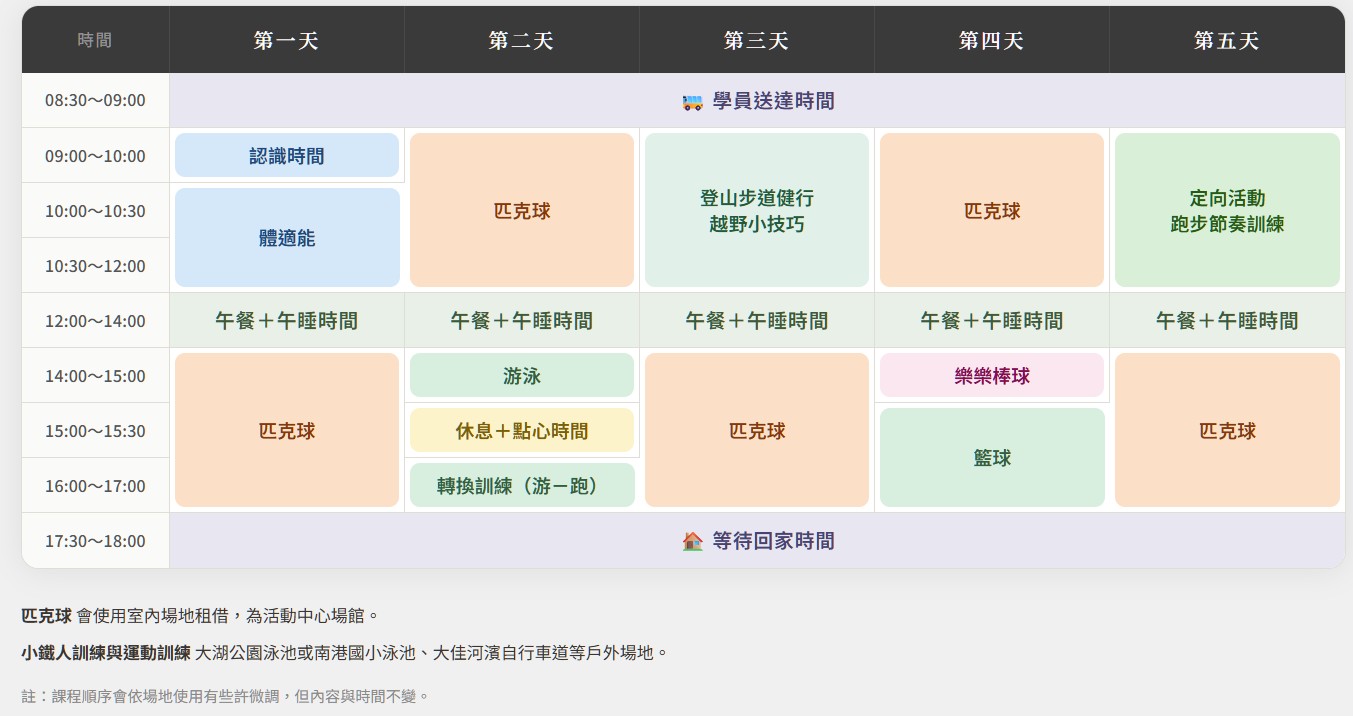Image resolution: width=1353 pixels, height=716 pixels.
Task: Open the 定向活動 跑步節奏訓練 block
Action: click(1226, 211)
